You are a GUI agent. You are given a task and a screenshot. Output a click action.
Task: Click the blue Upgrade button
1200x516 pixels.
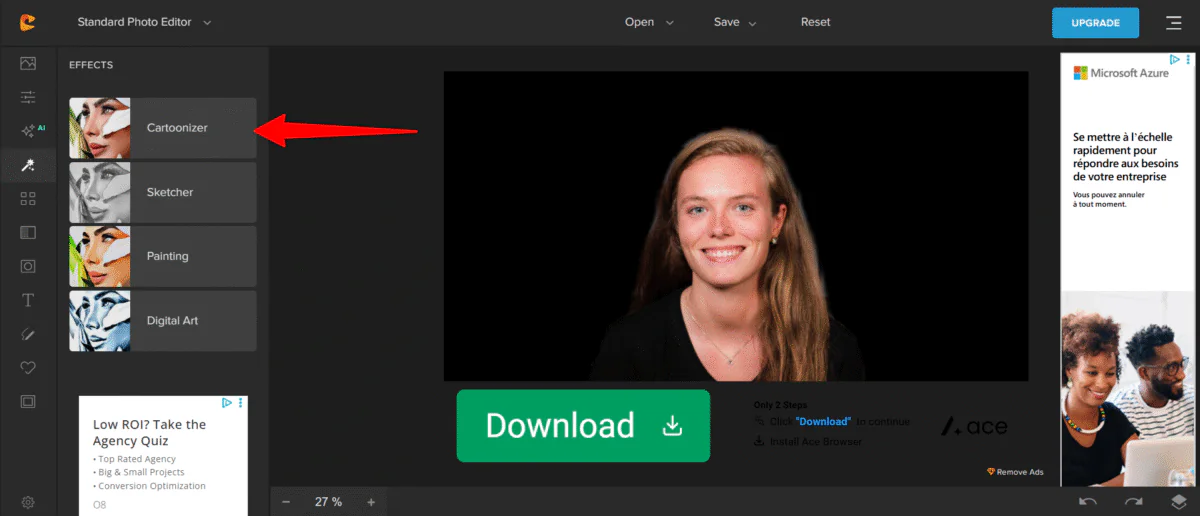pos(1095,22)
